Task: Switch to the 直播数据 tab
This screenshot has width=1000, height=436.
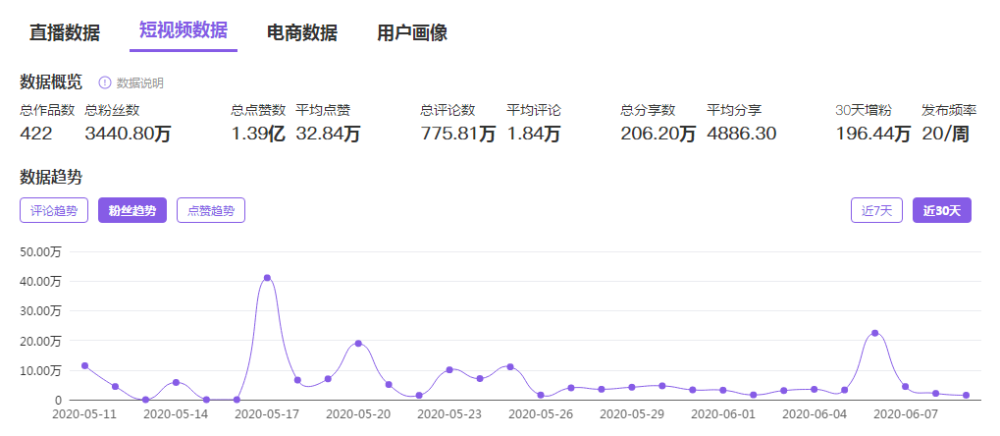Action: [x=64, y=33]
